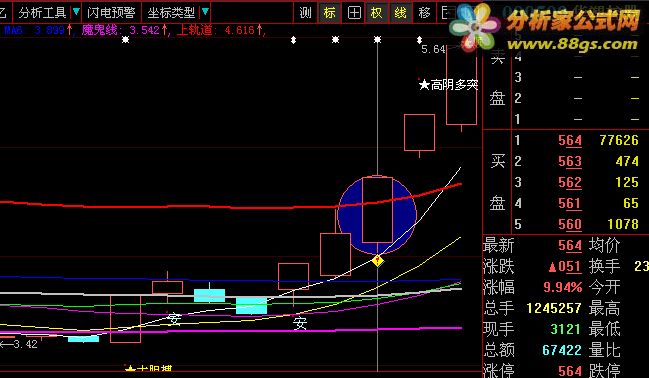Image resolution: width=649 pixels, height=378 pixels.
Task: Click the ★高阴多突 annotation label
Action: [x=449, y=85]
